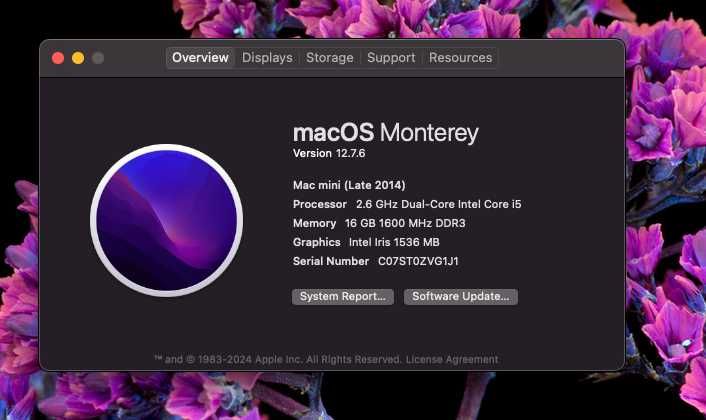This screenshot has height=420, width=706.
Task: Click the processor value 2.6 GHz Dual-Core
Action: [439, 204]
